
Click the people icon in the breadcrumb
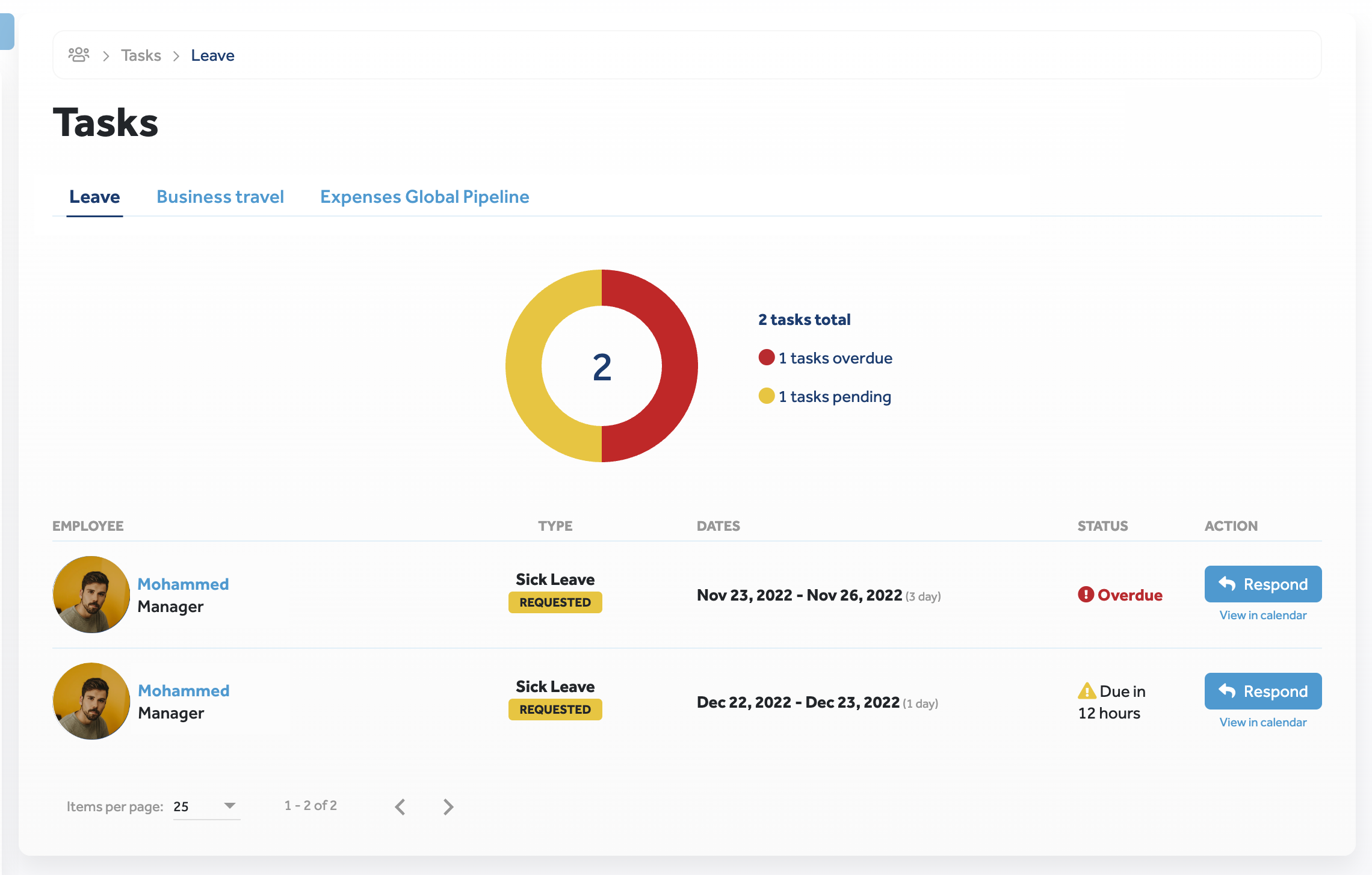(79, 55)
